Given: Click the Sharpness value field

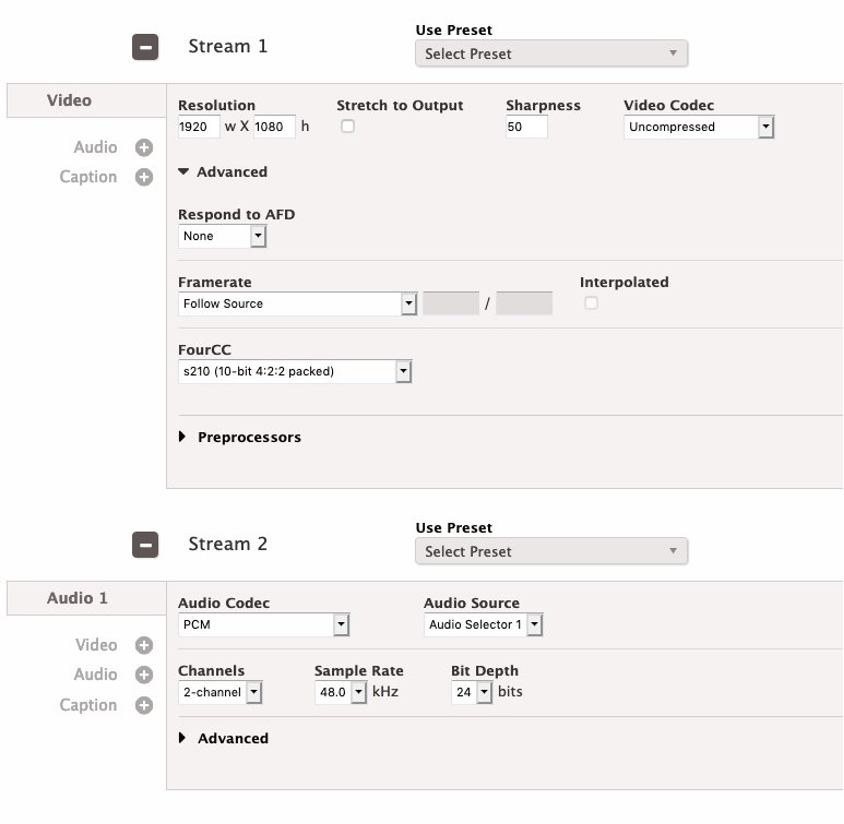Looking at the screenshot, I should coord(525,127).
